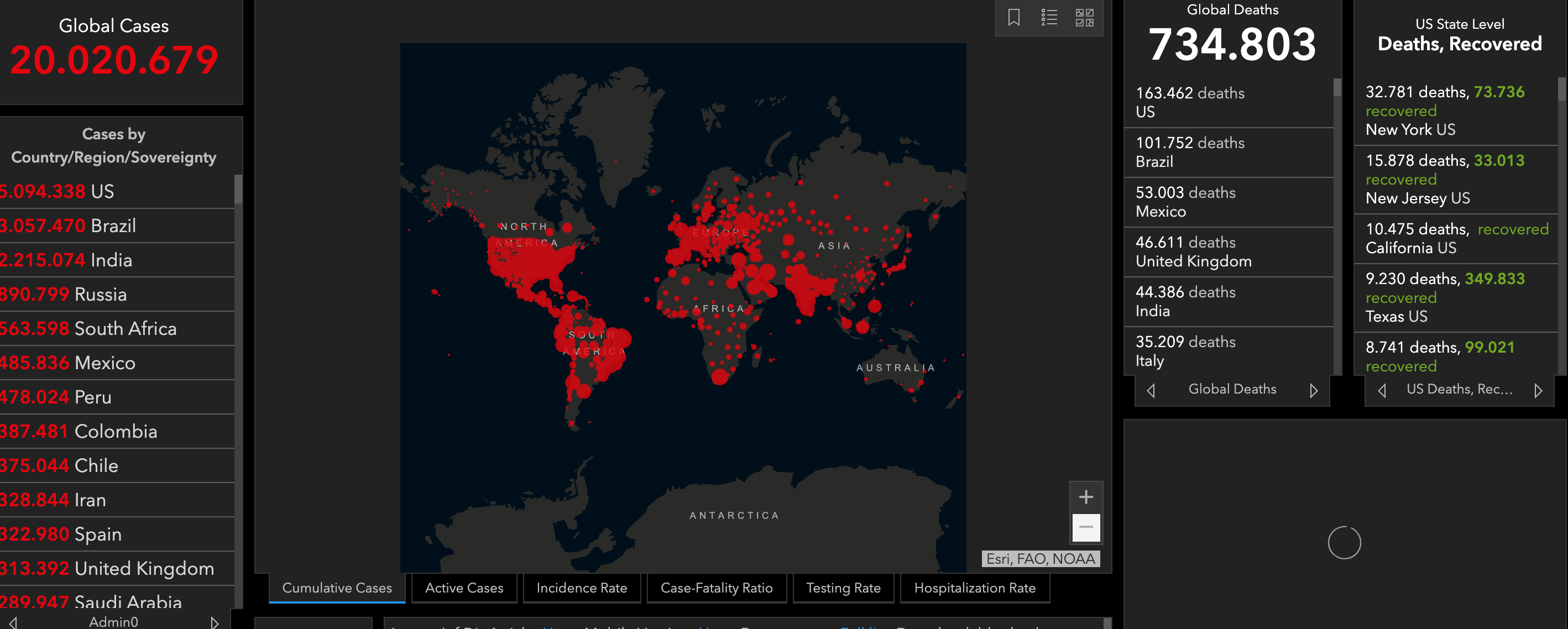Open the Case-Fatality Ratio tab
The height and width of the screenshot is (629, 1568).
tap(717, 588)
